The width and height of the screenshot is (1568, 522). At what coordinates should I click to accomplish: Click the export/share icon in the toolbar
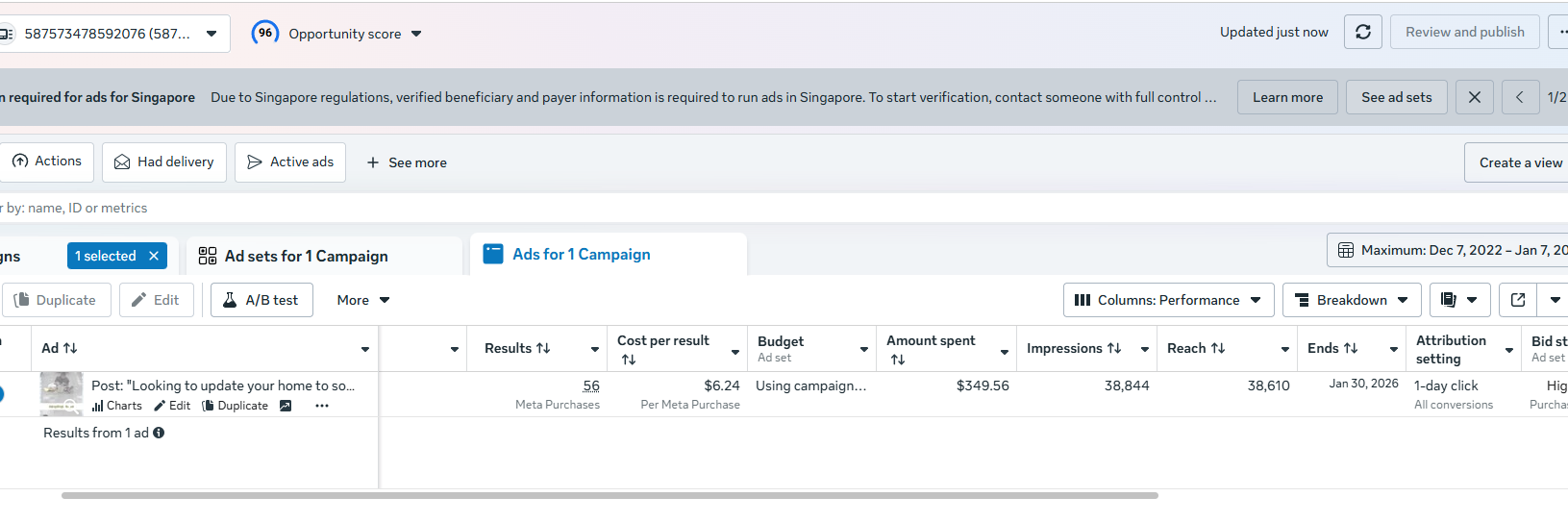click(x=1518, y=300)
